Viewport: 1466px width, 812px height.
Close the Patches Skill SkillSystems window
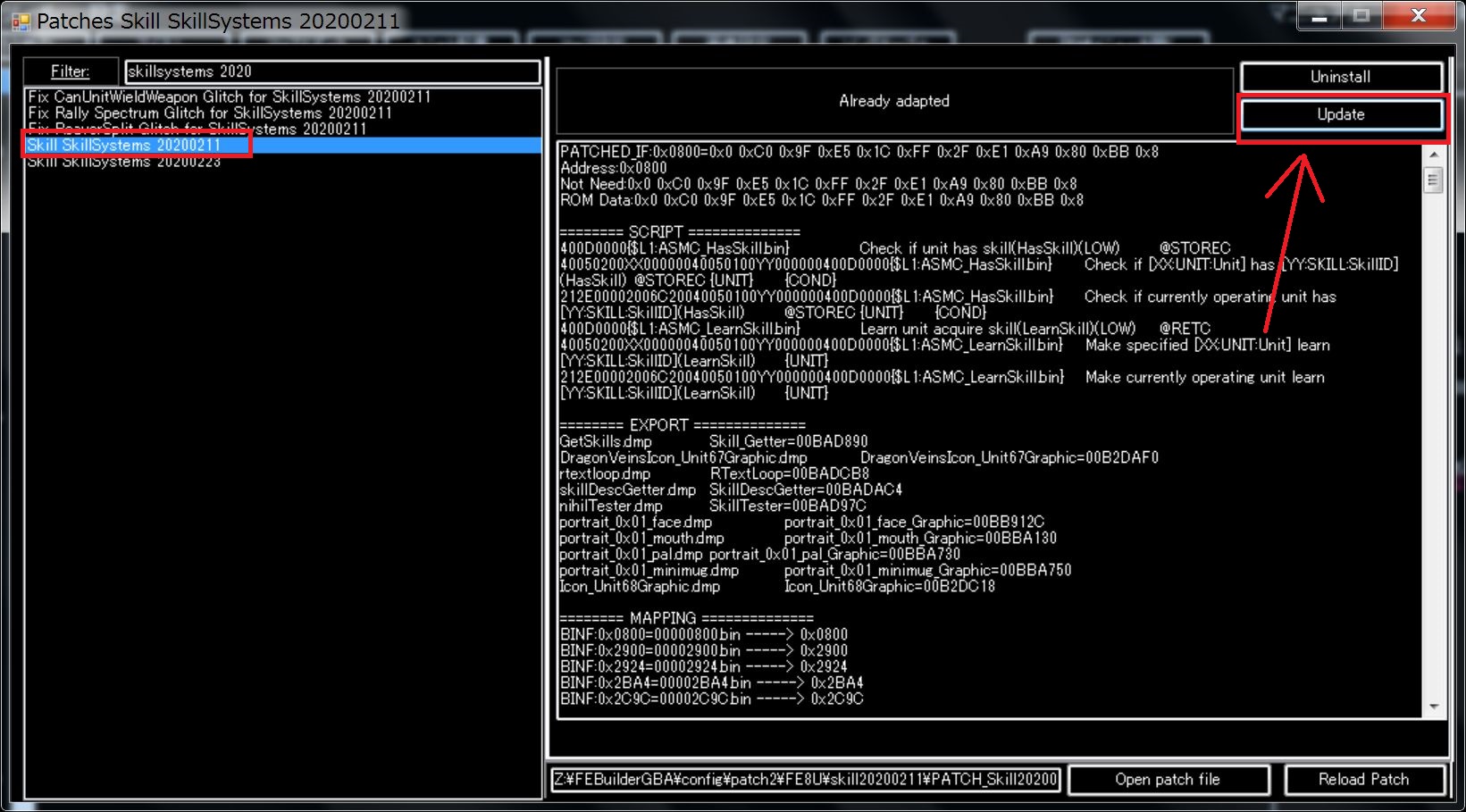(1418, 16)
